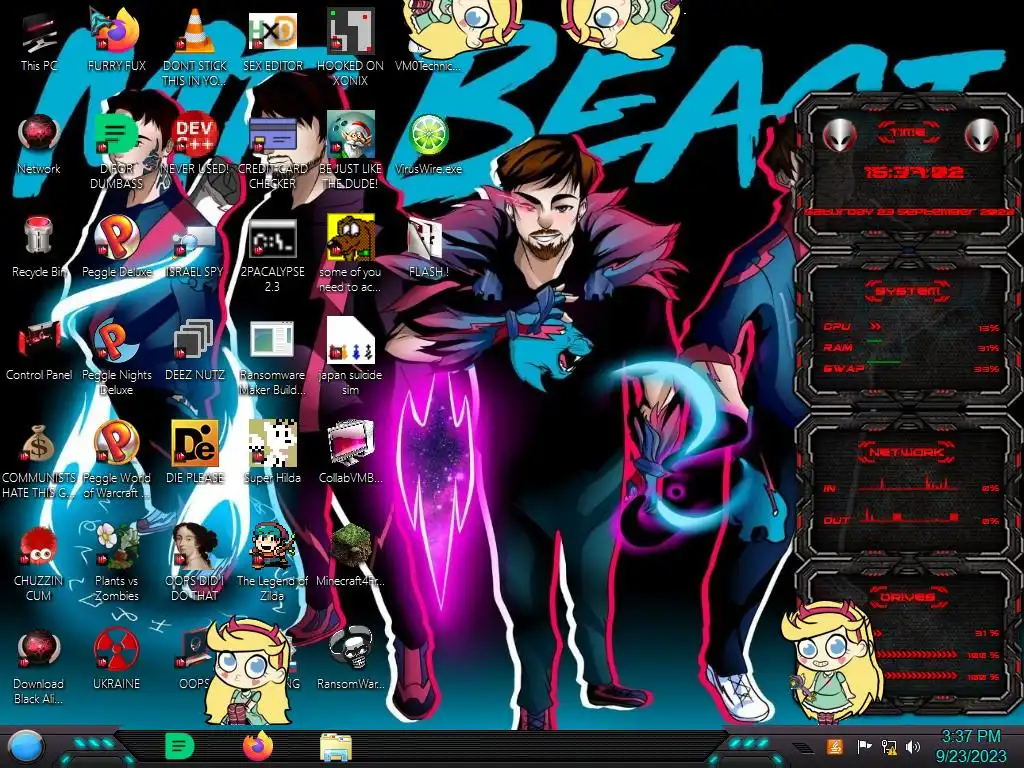Viewport: 1024px width, 768px height.
Task: Open the Minecraft4Fr... grass block icon
Action: coord(350,556)
